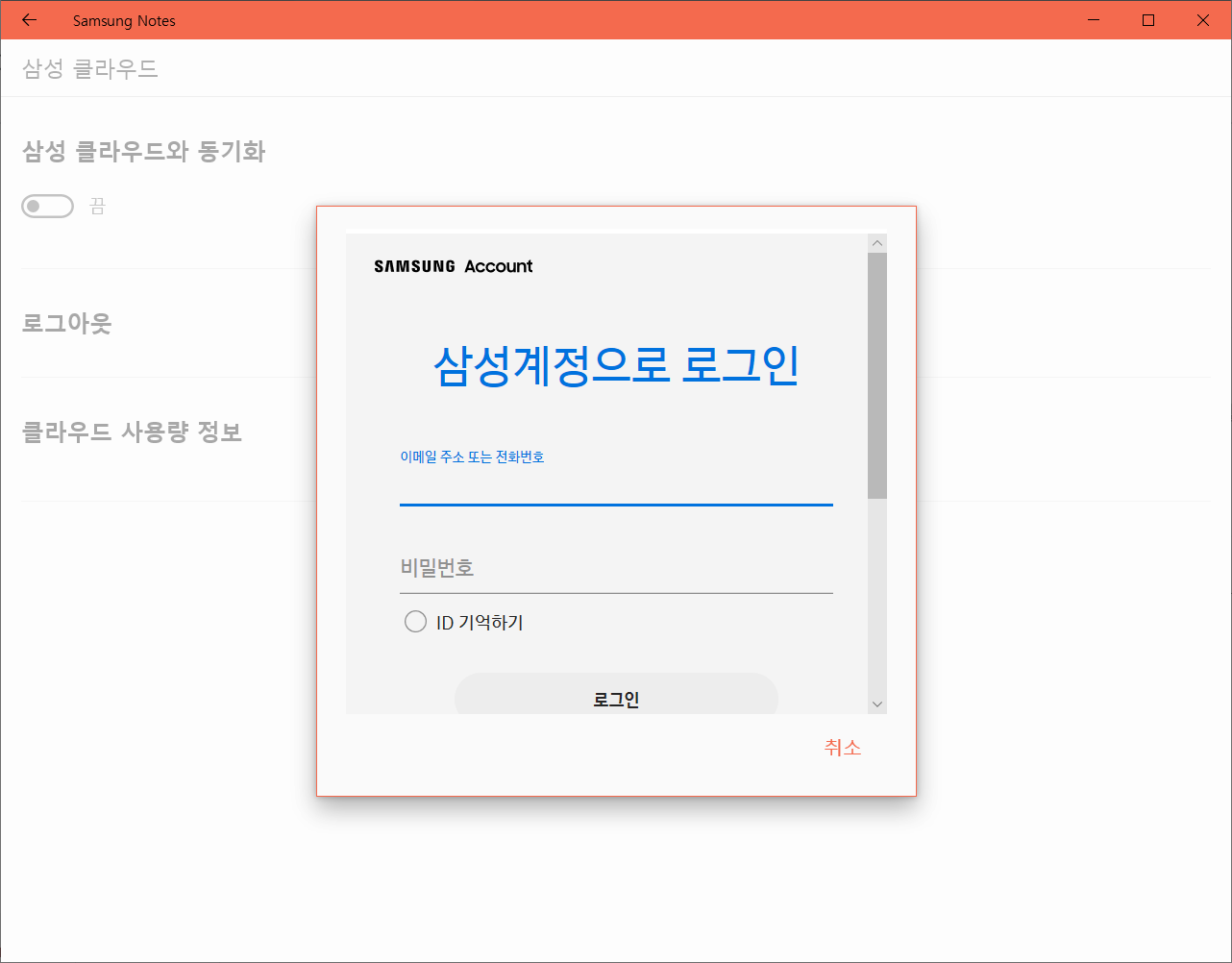Viewport: 1232px width, 963px height.
Task: Select the ID 기억하기 radio option
Action: 415,622
